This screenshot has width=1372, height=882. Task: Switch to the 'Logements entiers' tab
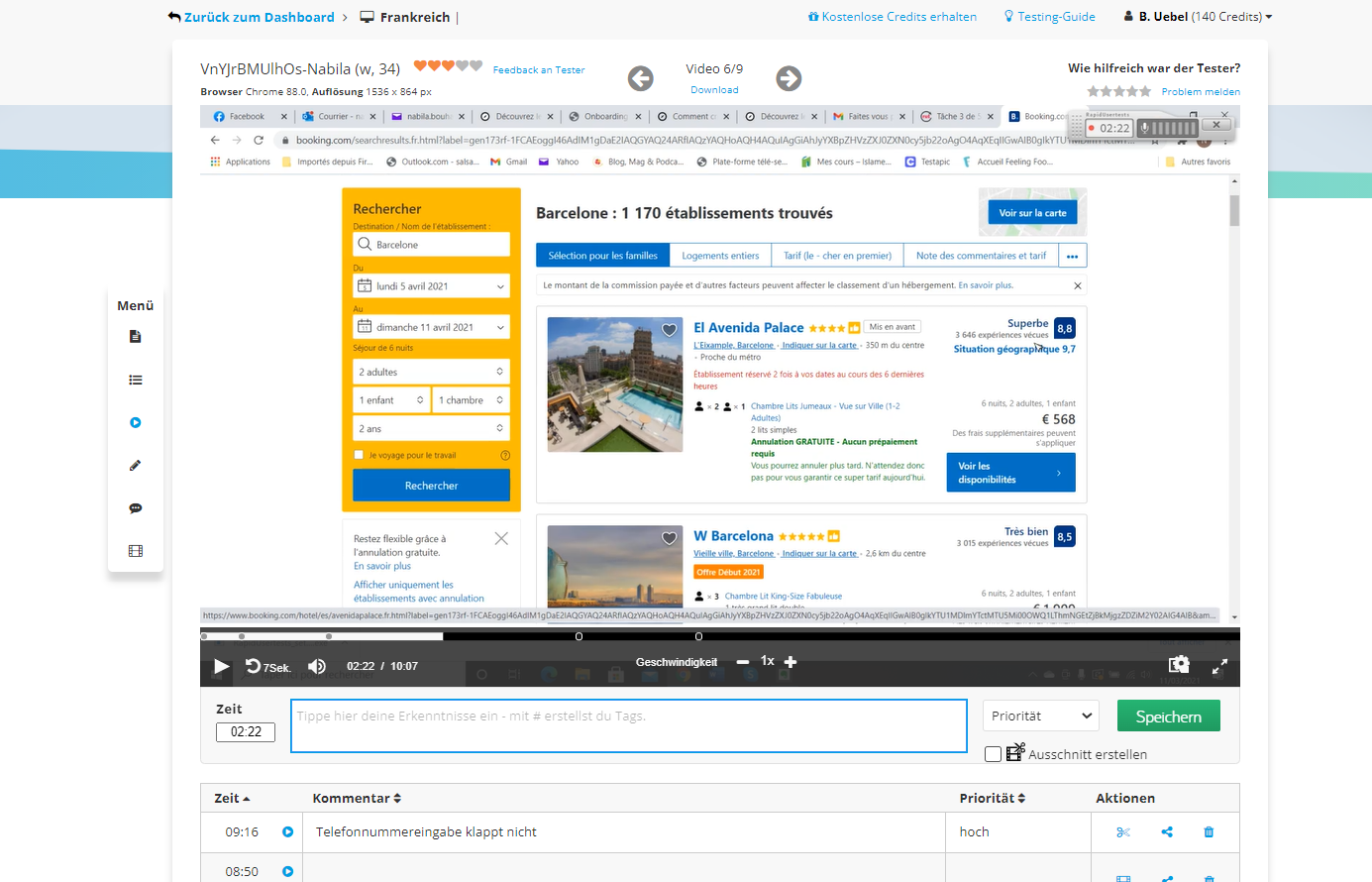[x=720, y=255]
